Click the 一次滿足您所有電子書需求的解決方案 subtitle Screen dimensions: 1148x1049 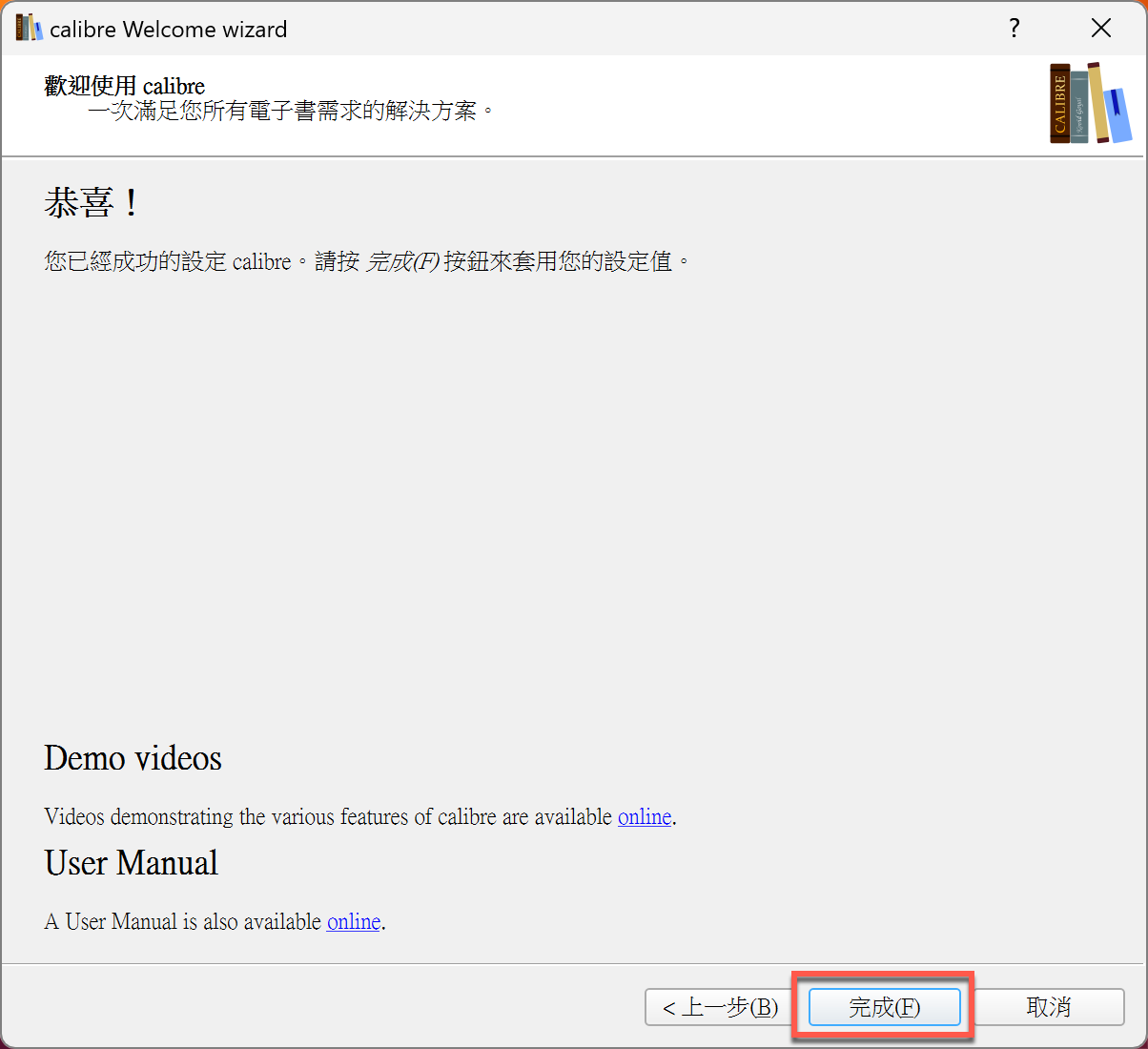click(291, 111)
